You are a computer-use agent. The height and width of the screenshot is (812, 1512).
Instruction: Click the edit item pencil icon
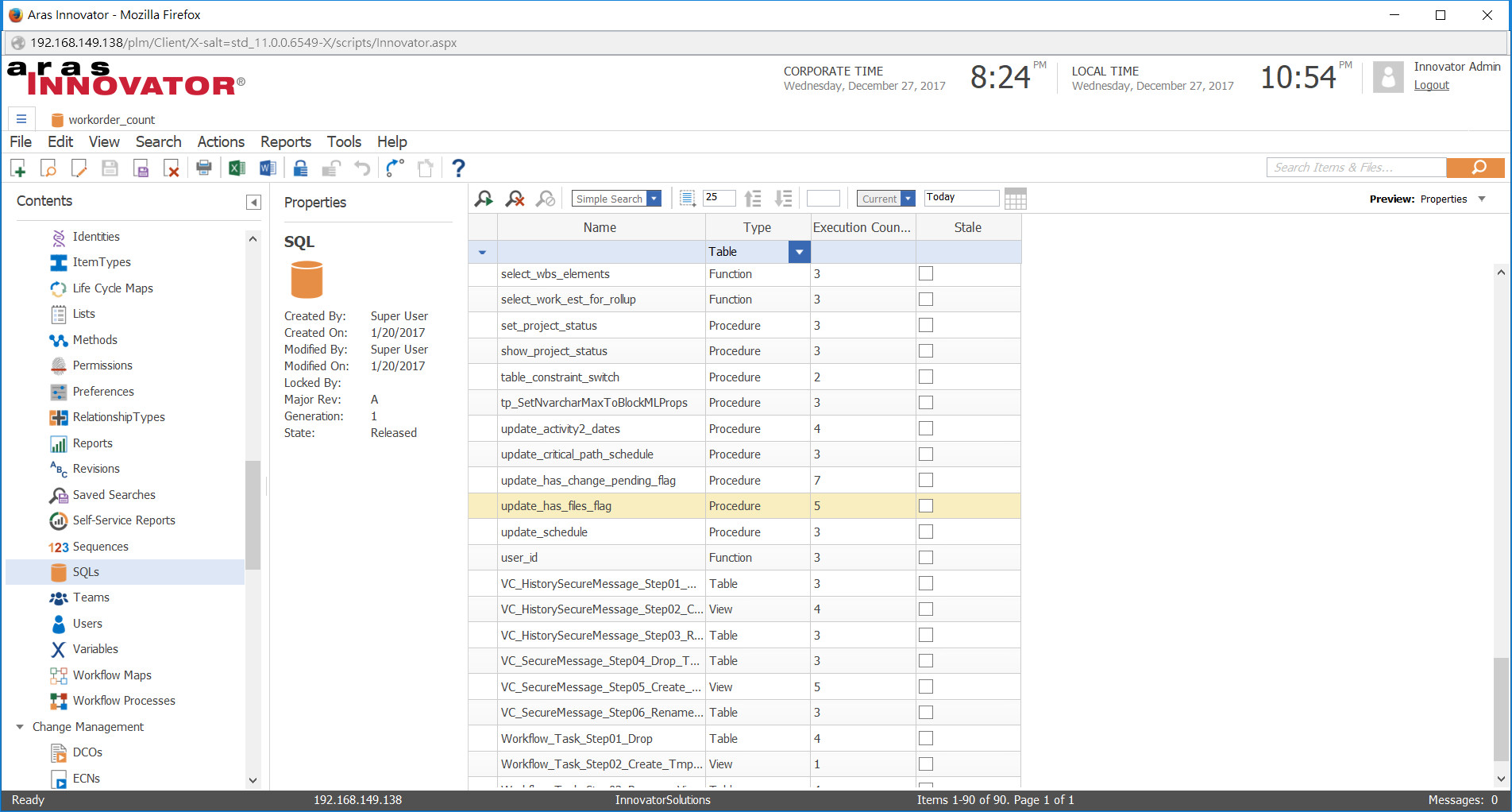[x=79, y=168]
